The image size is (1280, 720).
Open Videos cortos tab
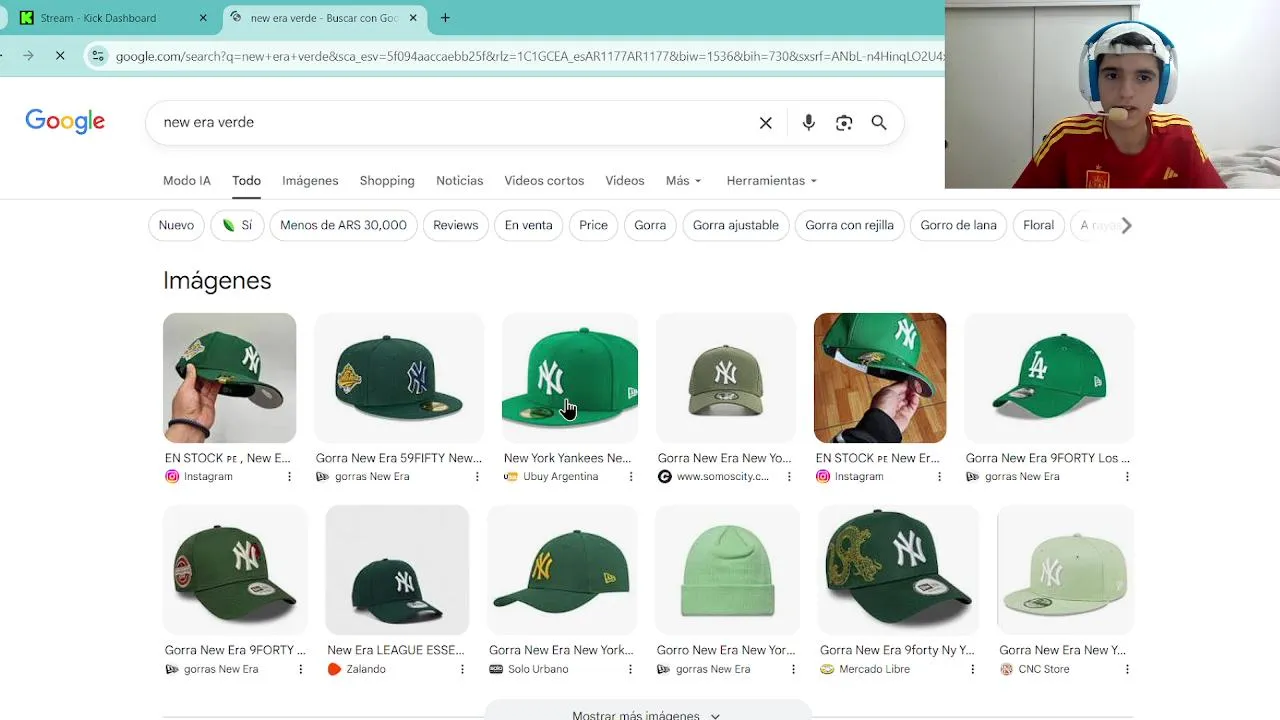(x=544, y=181)
